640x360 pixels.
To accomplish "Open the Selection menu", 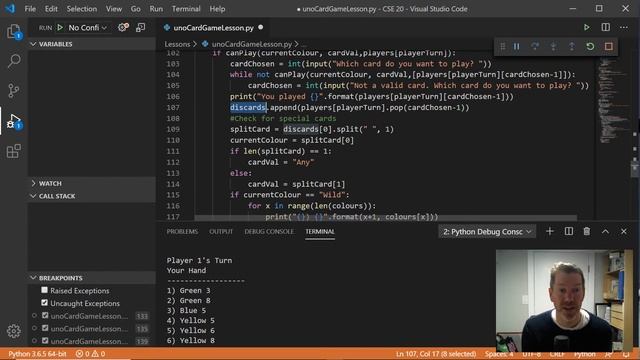I will (82, 9).
